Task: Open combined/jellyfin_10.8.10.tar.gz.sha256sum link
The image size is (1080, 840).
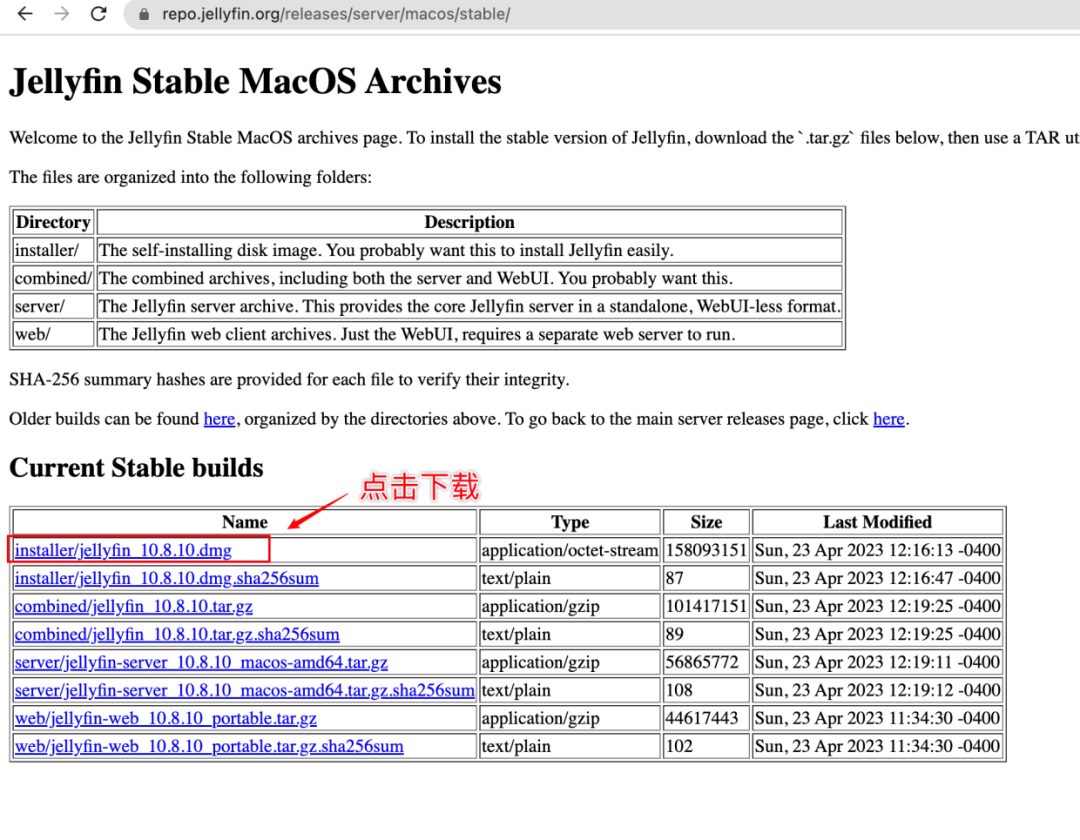Action: coord(177,634)
